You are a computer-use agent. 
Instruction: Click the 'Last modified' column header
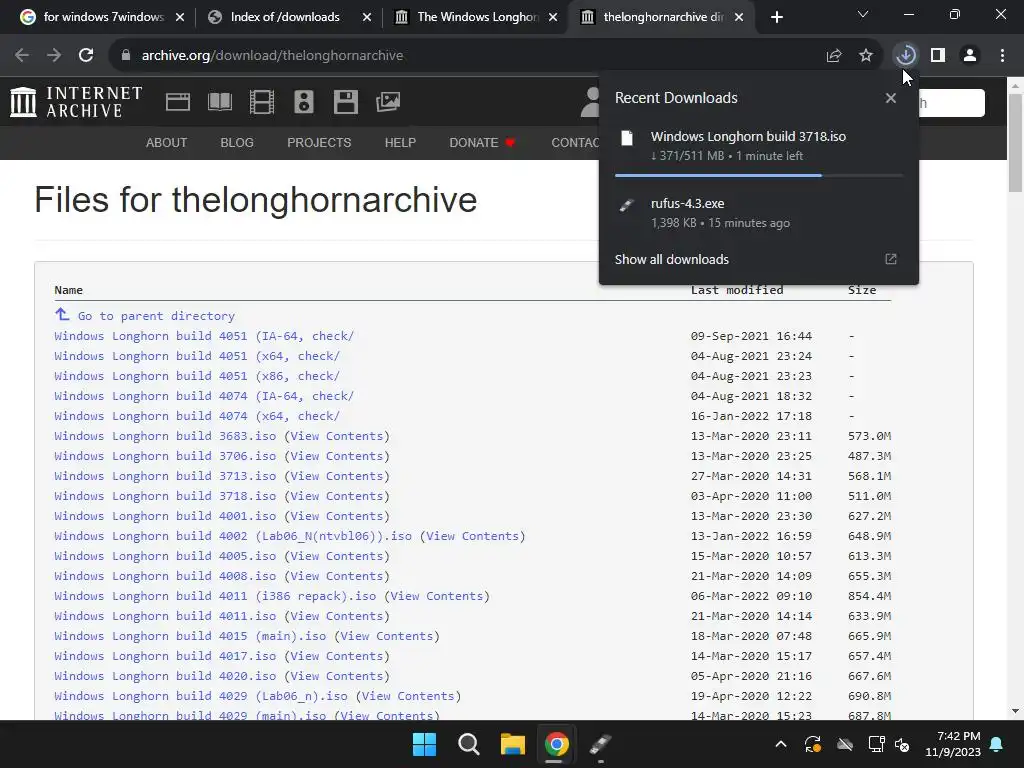coord(737,290)
